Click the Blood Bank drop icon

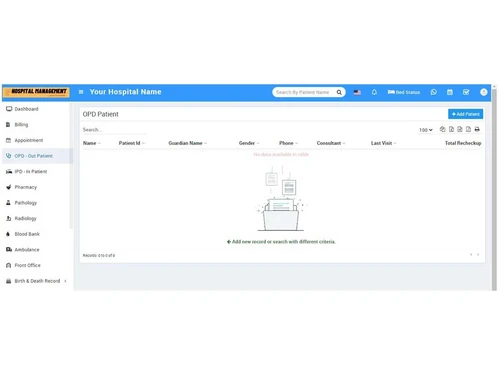(8, 234)
